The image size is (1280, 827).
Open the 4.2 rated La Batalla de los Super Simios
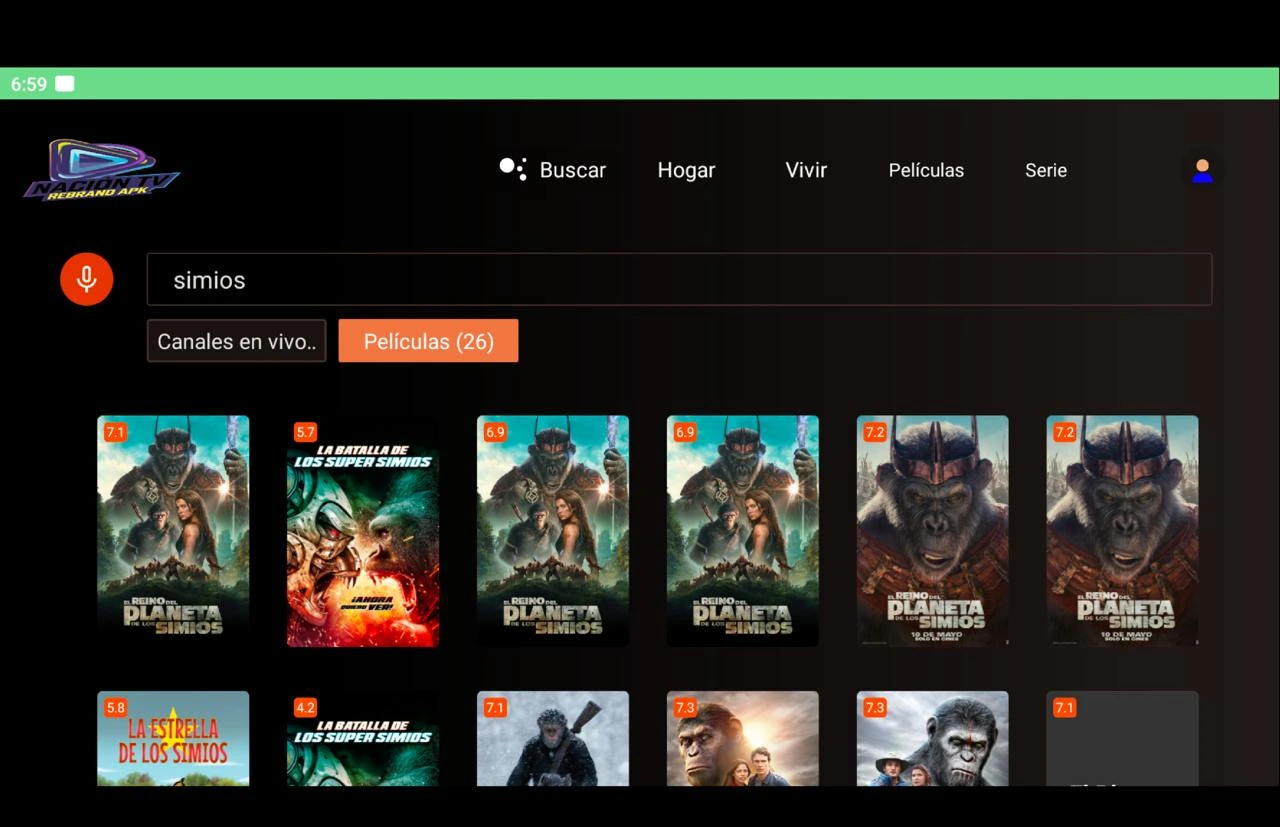coord(363,738)
